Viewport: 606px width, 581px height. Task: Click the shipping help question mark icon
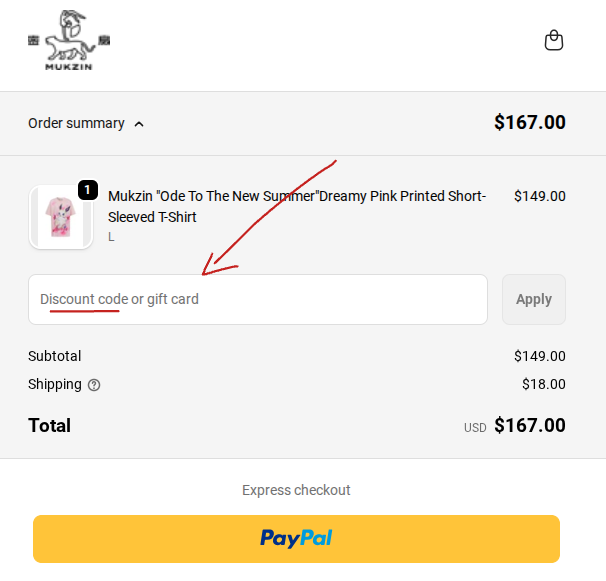[94, 385]
